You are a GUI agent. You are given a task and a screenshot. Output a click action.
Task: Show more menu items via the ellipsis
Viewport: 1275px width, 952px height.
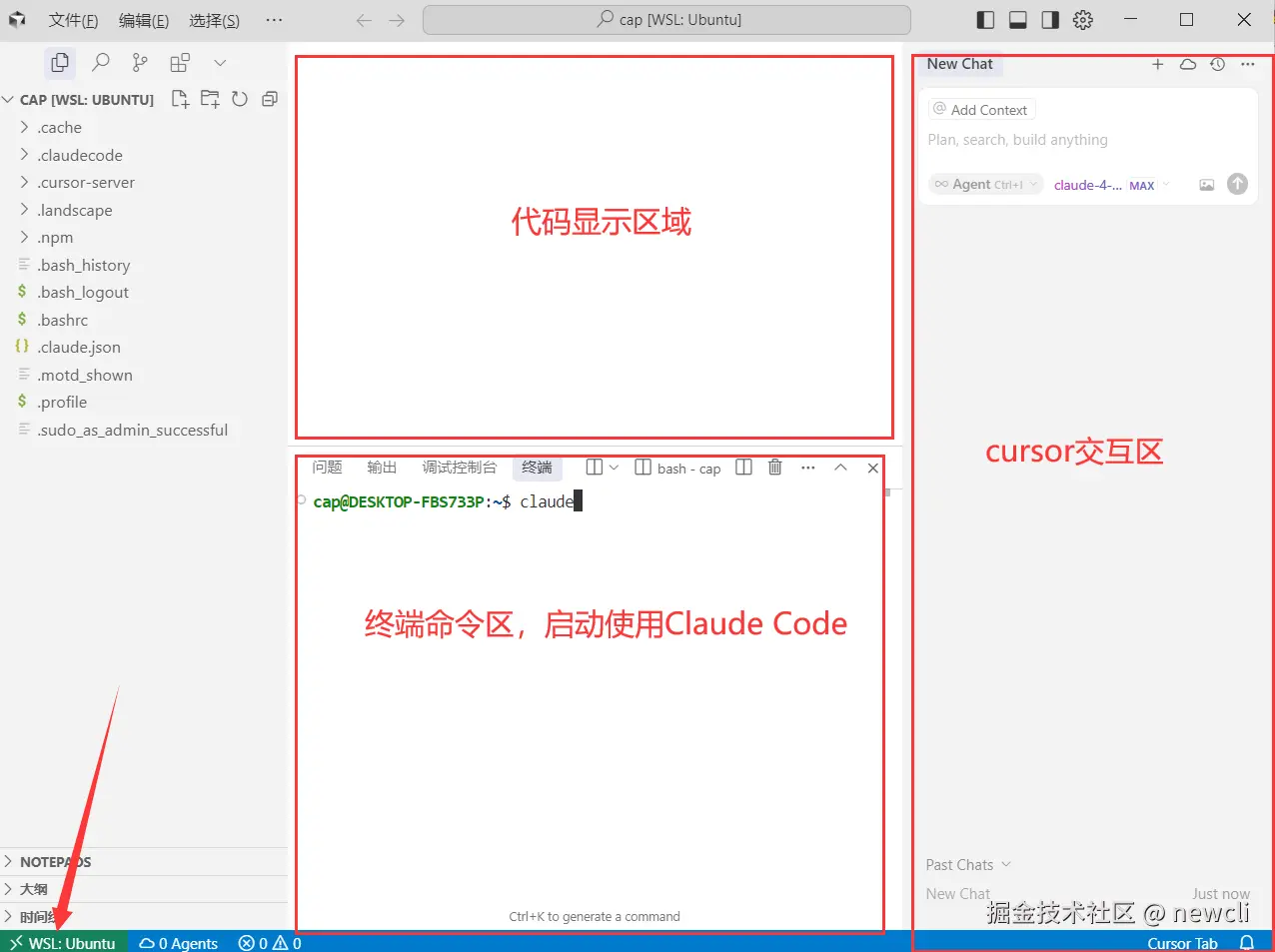click(274, 20)
